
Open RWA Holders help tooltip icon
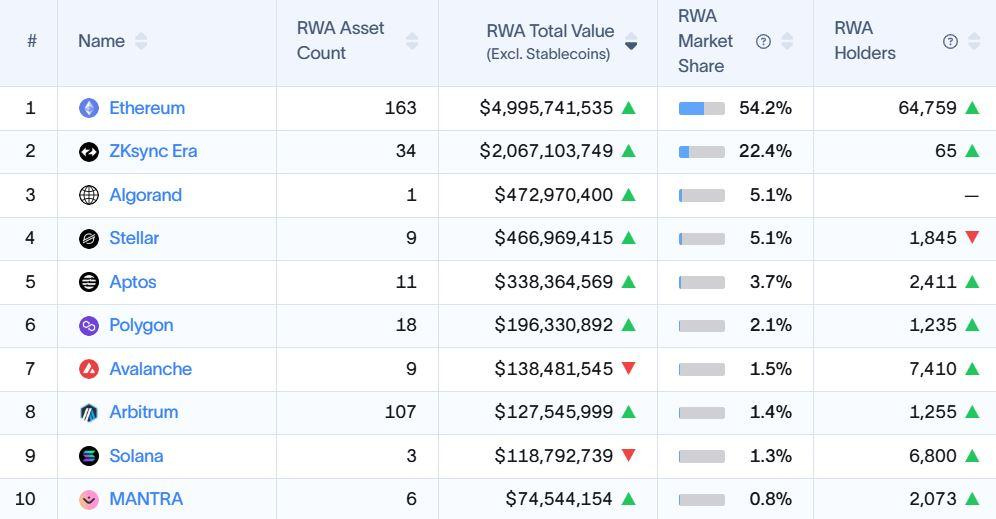(950, 41)
